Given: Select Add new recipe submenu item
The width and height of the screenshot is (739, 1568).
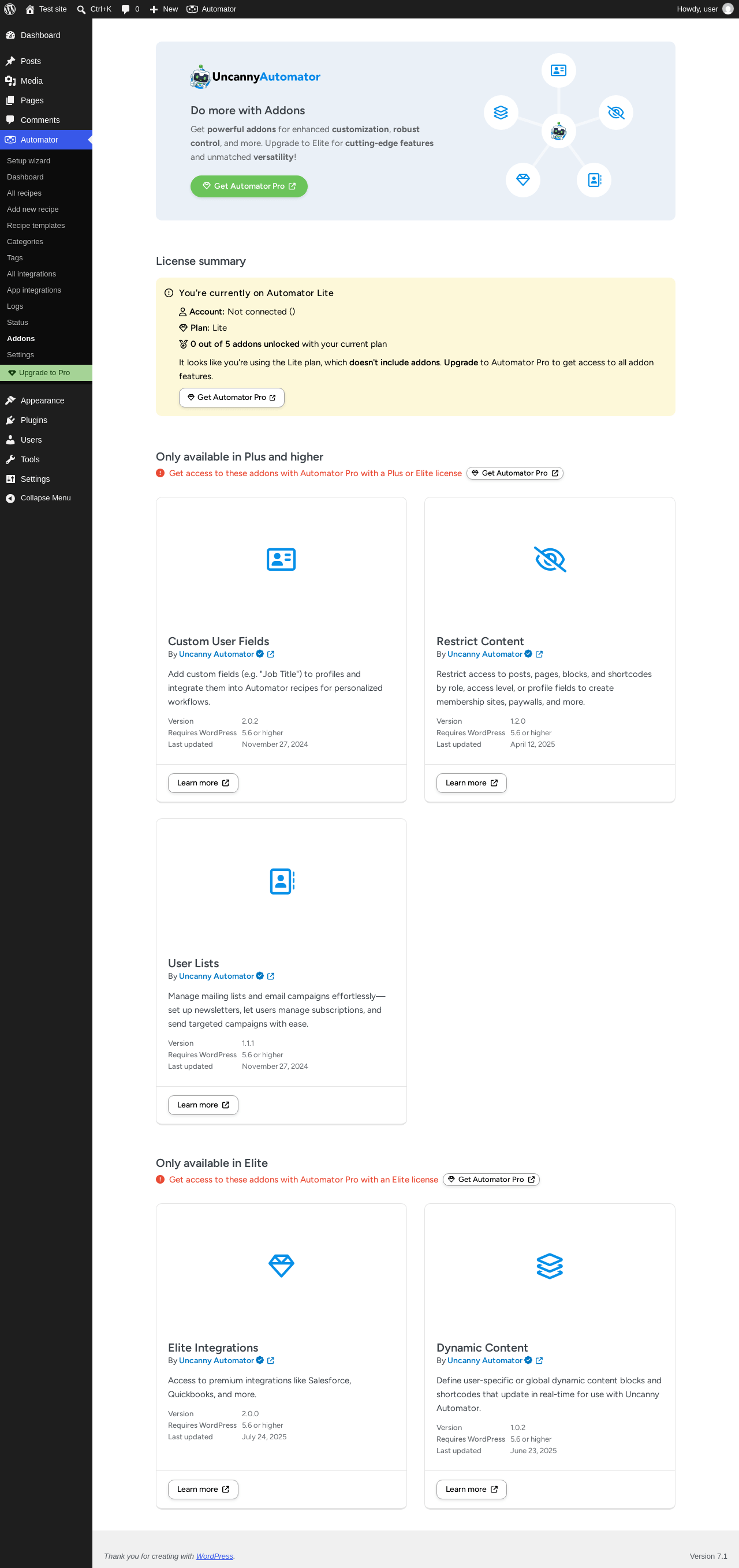Looking at the screenshot, I should click(46, 209).
